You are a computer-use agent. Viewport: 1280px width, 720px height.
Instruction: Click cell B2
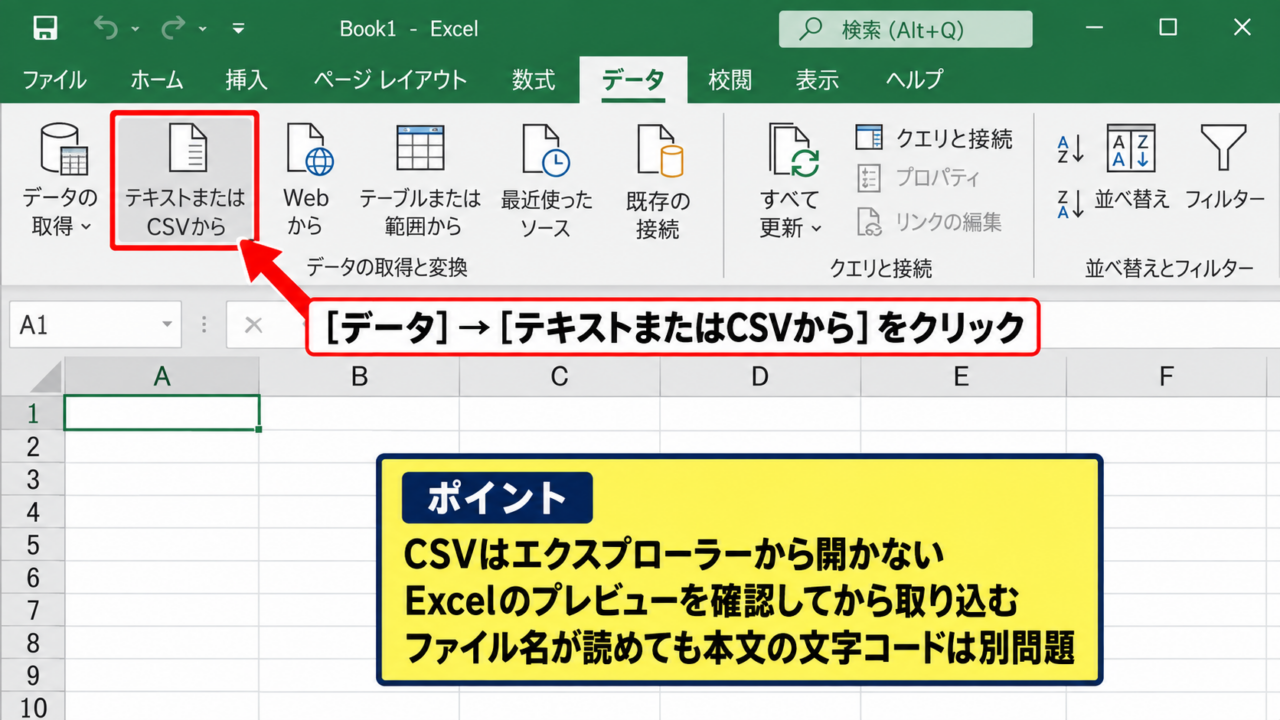(360, 446)
